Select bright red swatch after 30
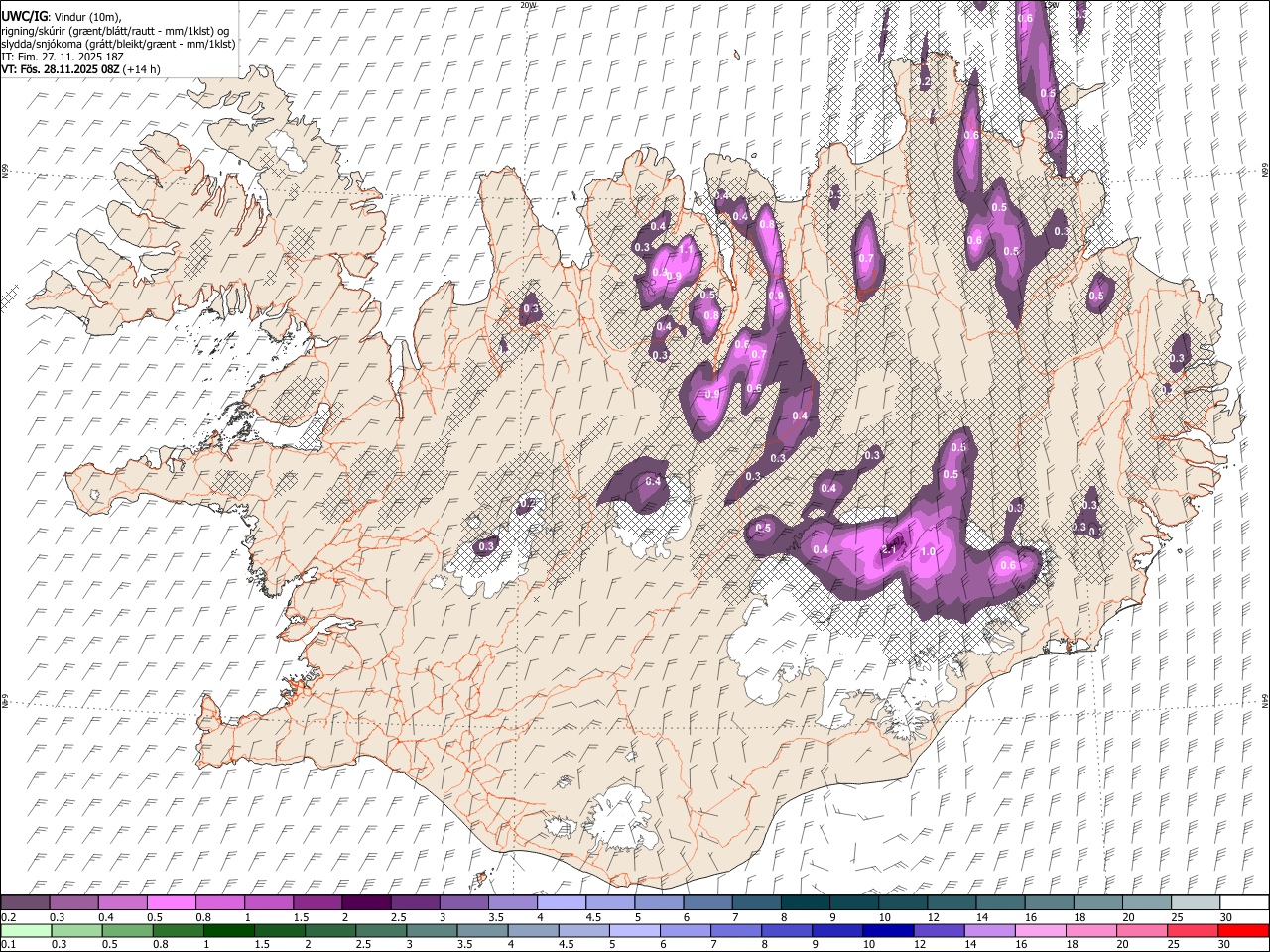The image size is (1270, 952). coord(1243,931)
